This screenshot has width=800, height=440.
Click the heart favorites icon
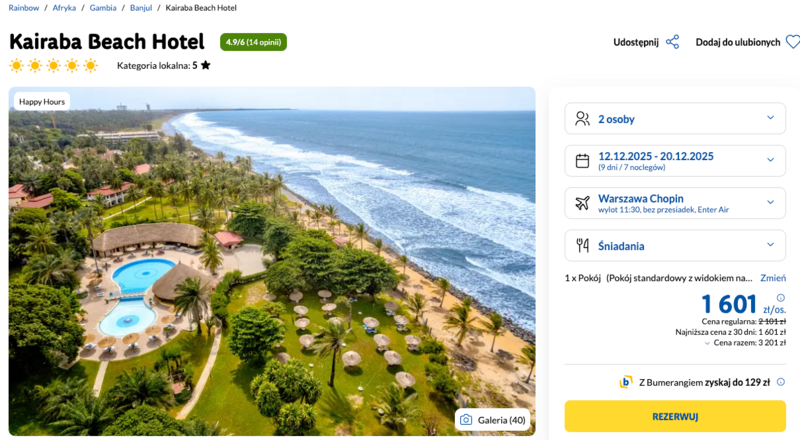click(792, 42)
